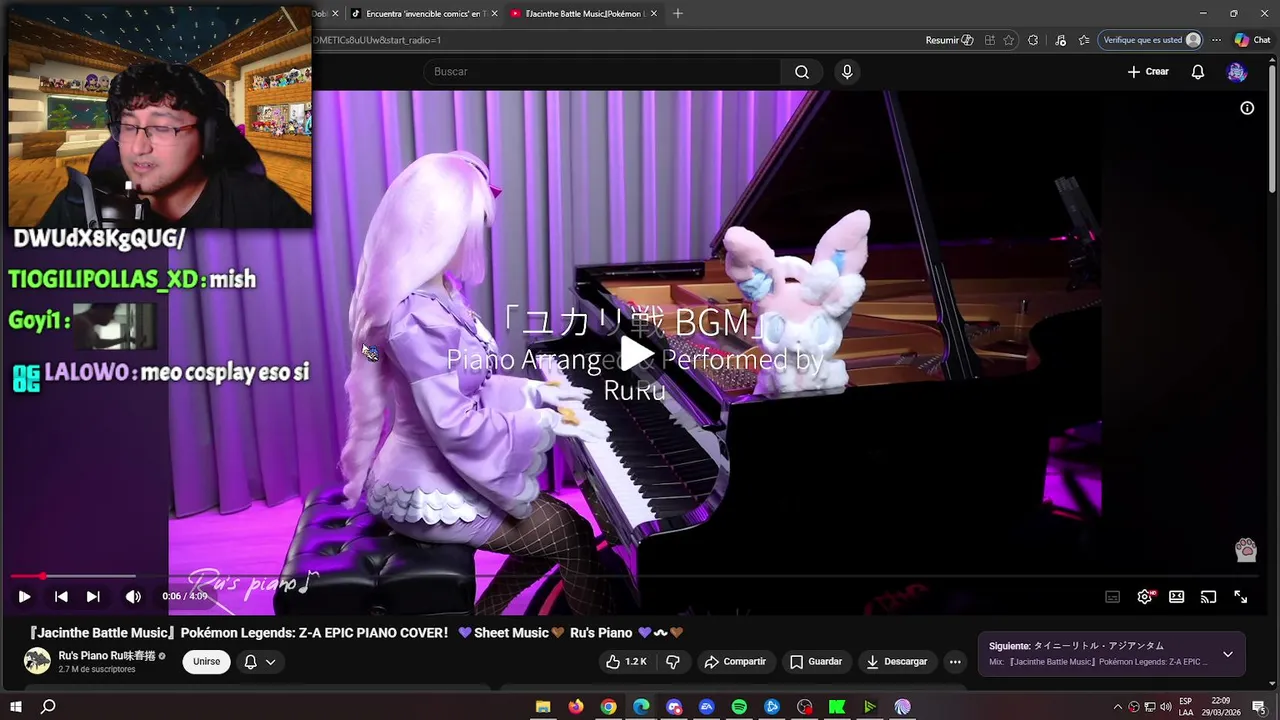The image size is (1280, 720).
Task: Switch to Microsoft Edge in the taskbar
Action: coord(641,707)
